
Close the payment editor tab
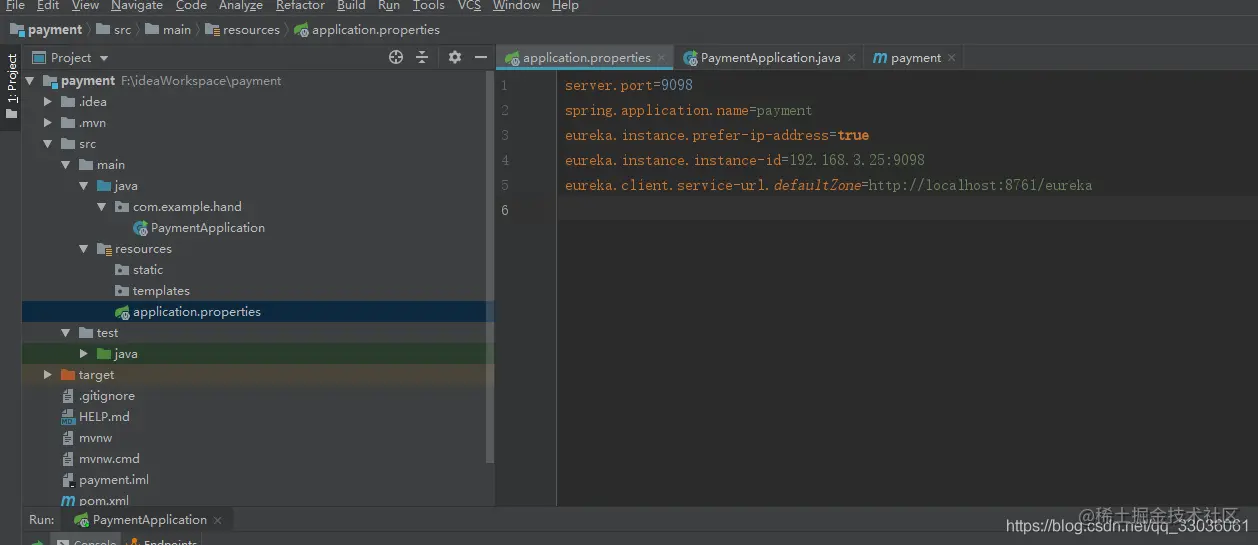pyautogui.click(x=951, y=58)
